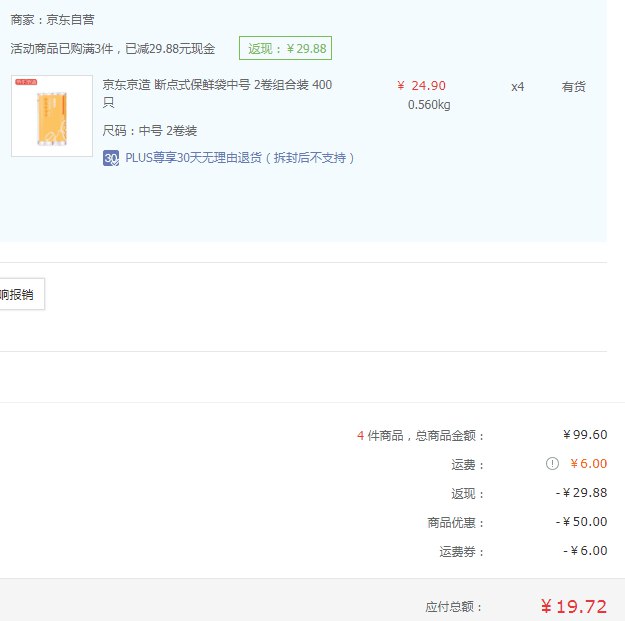The height and width of the screenshot is (621, 625).
Task: Click the product price ¥24.90
Action: [x=421, y=86]
